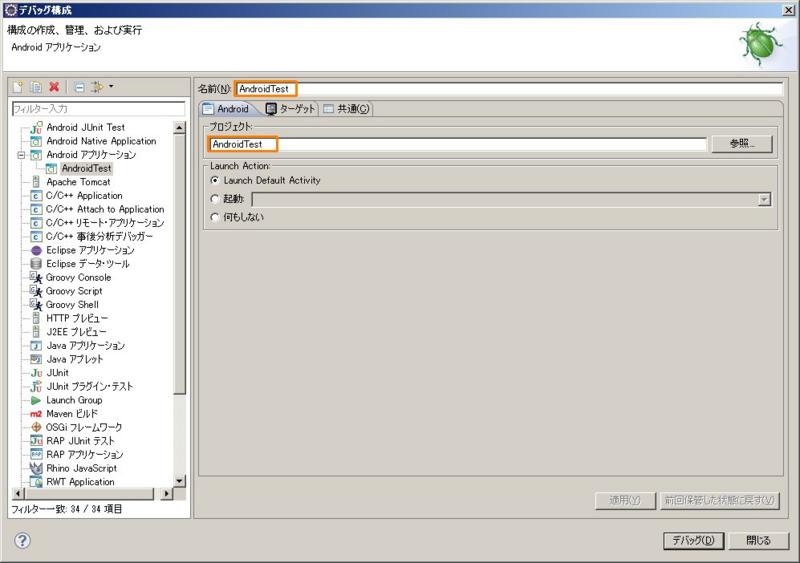Select C/C++ 事後分析デバッガー entry

tap(99, 236)
